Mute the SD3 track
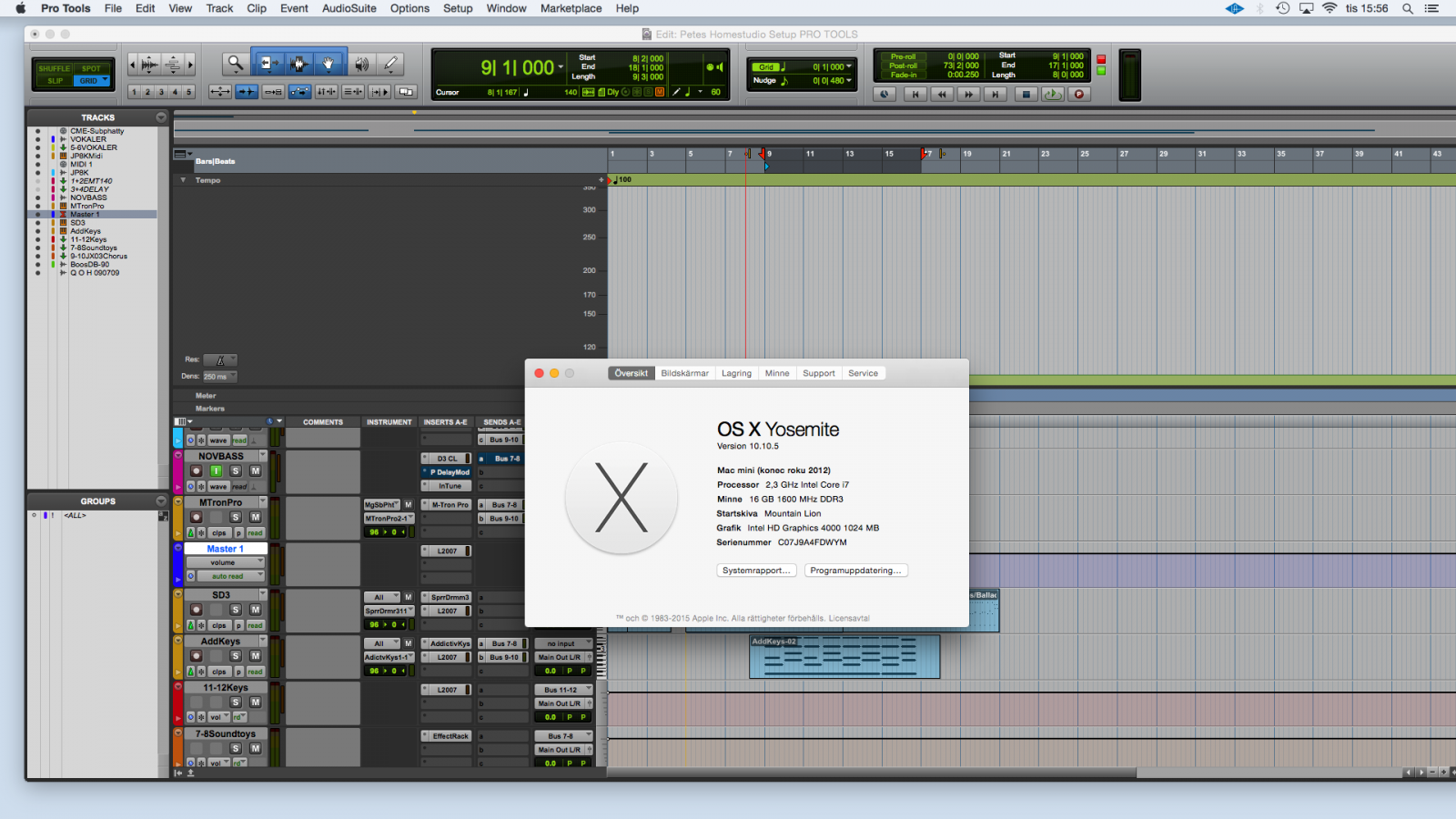This screenshot has width=1456, height=819. (x=256, y=610)
